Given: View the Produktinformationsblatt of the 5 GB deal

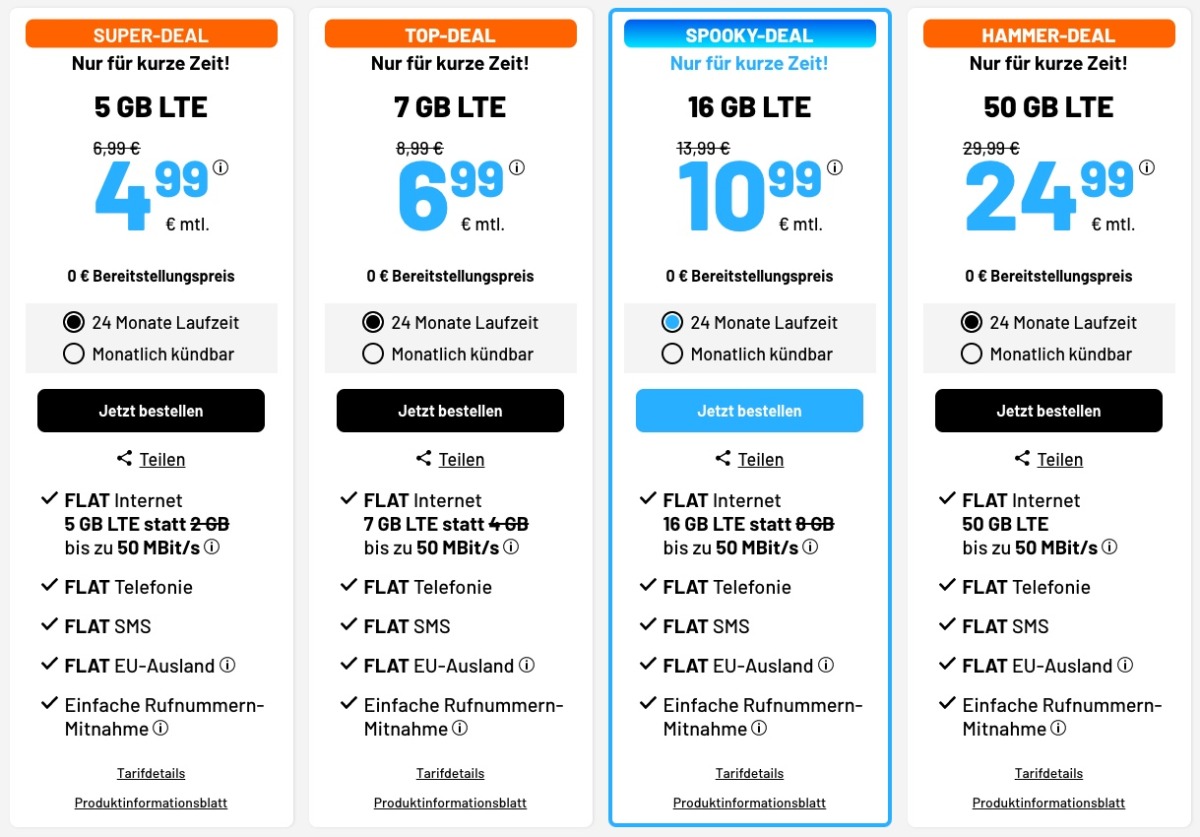Looking at the screenshot, I should point(150,802).
